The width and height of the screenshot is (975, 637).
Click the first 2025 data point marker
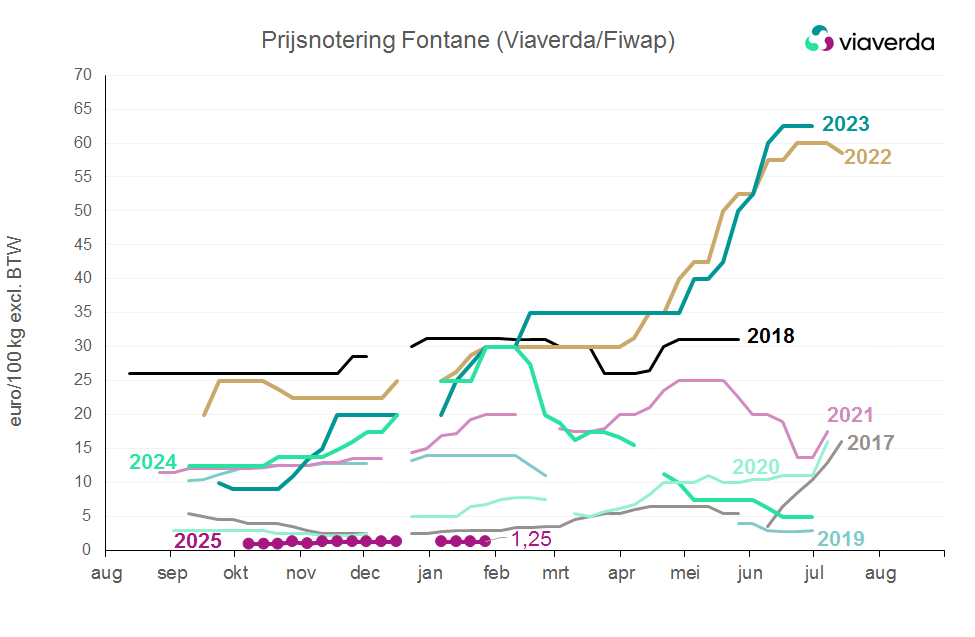[248, 544]
